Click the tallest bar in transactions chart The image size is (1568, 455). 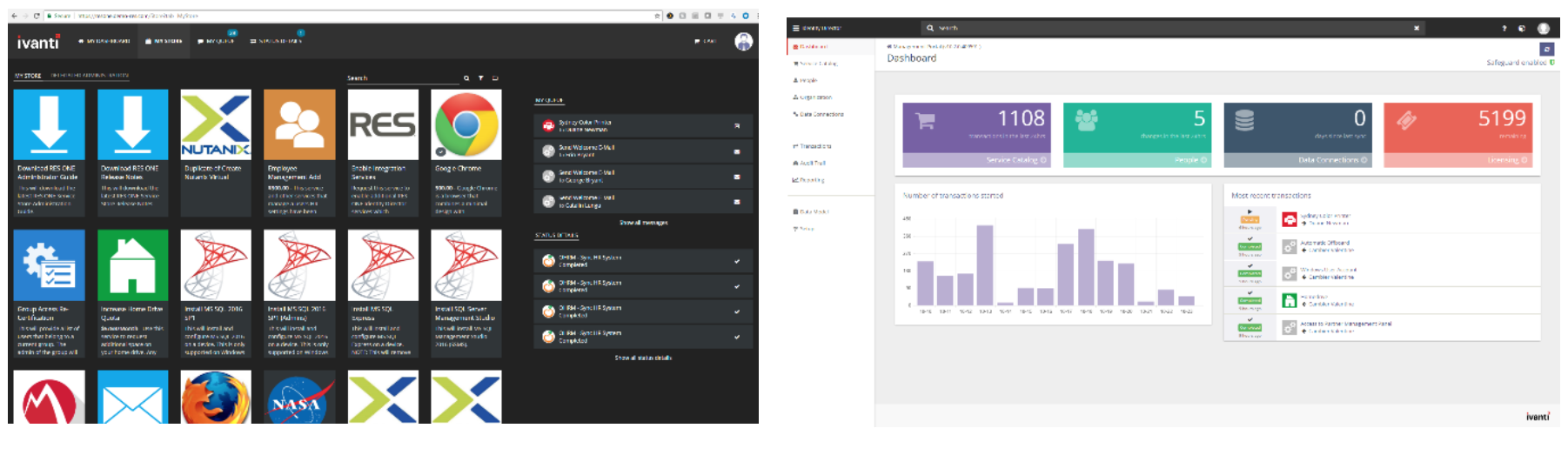tap(985, 265)
